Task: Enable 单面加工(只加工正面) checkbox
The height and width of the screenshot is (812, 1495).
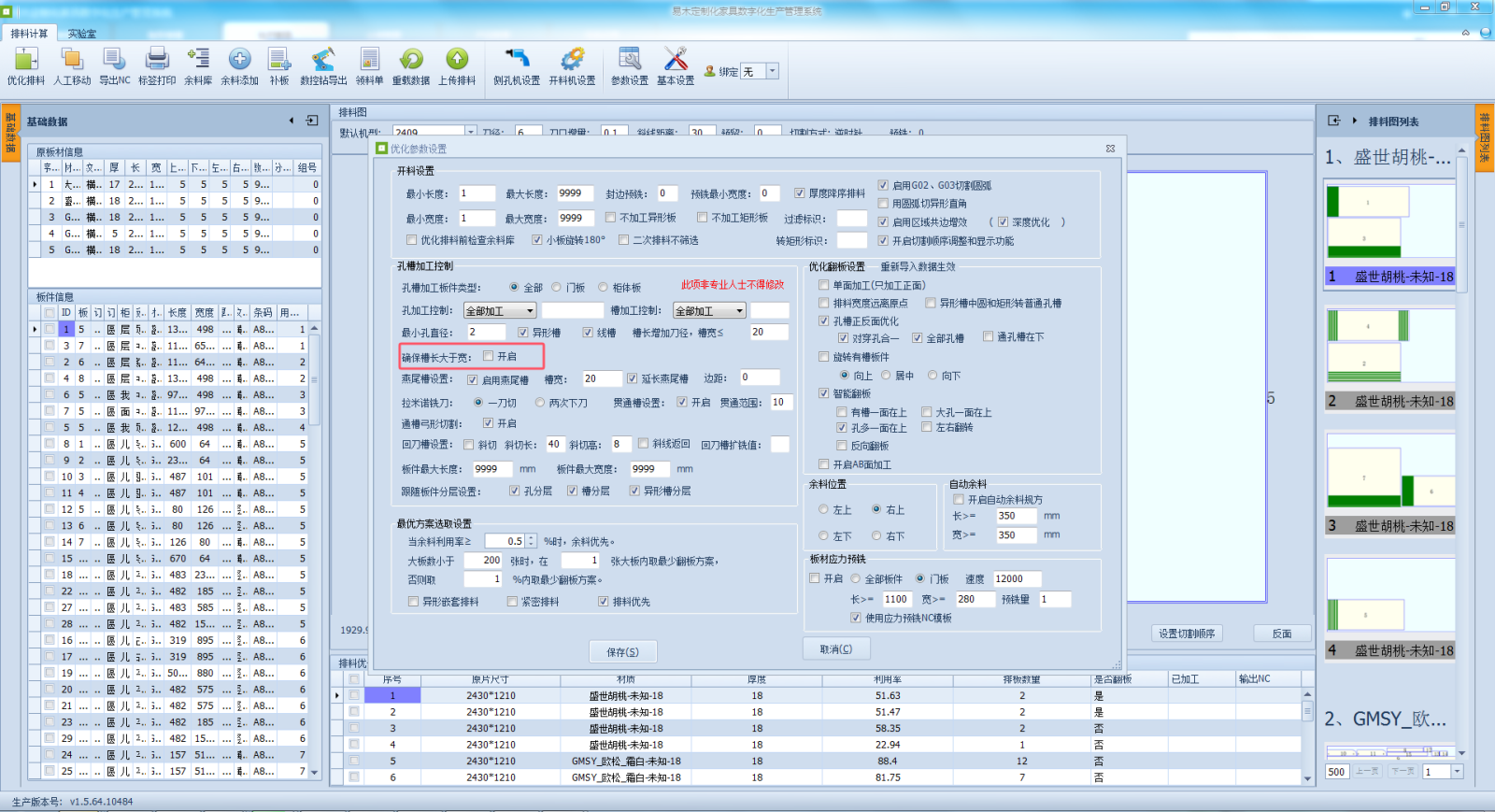Action: tap(824, 285)
